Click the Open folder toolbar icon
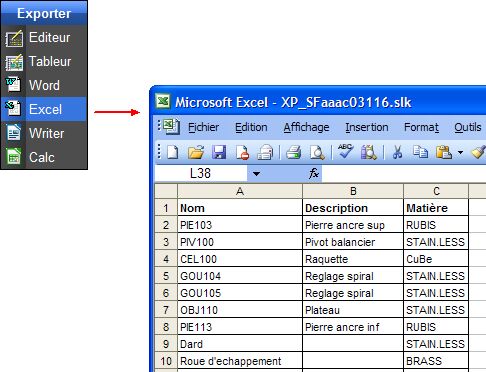Screen dimensions: 486x372 tap(196, 153)
